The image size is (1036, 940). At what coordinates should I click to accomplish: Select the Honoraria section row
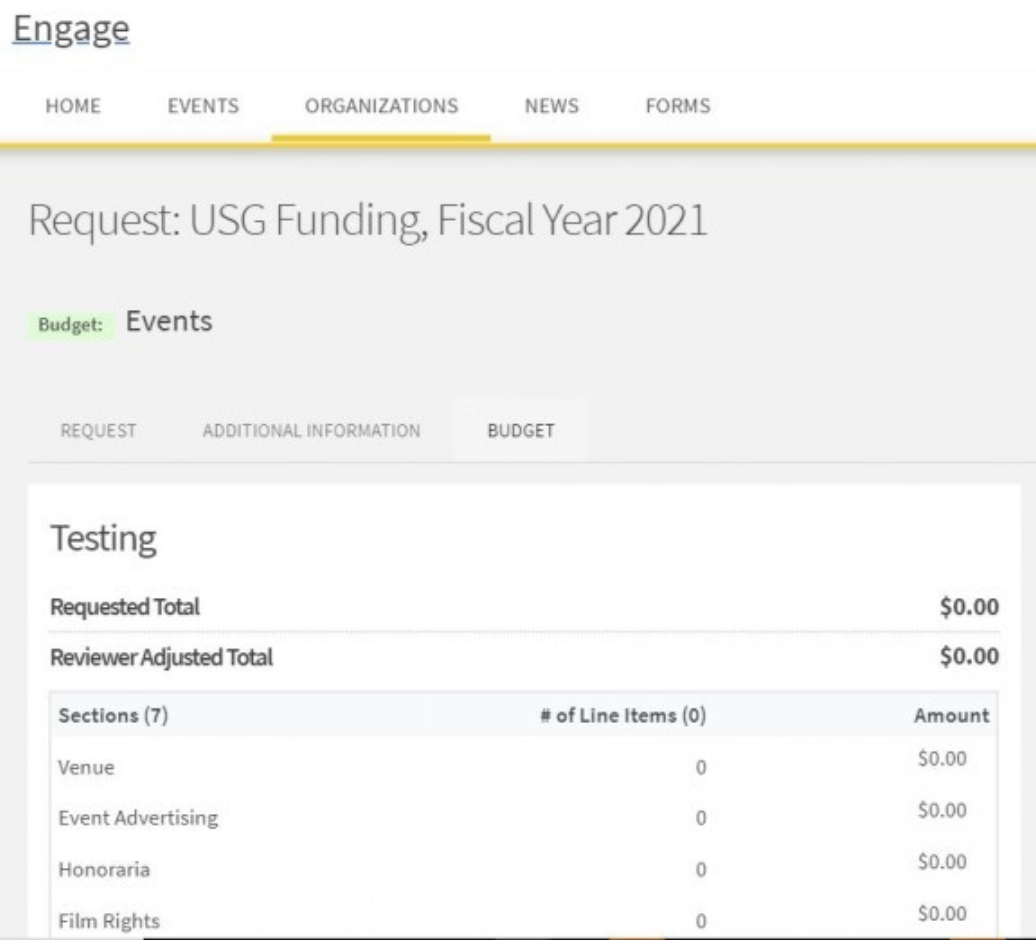(523, 869)
